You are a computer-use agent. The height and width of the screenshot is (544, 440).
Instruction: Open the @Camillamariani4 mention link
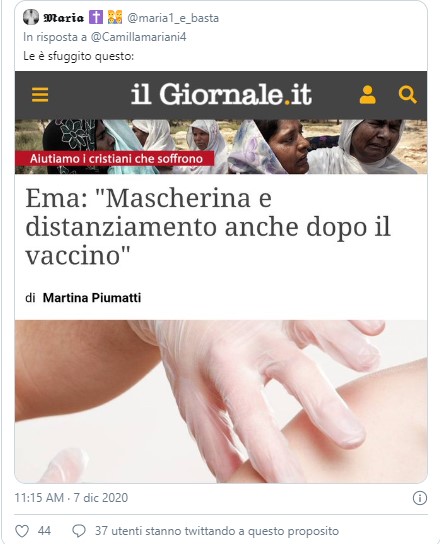138,37
